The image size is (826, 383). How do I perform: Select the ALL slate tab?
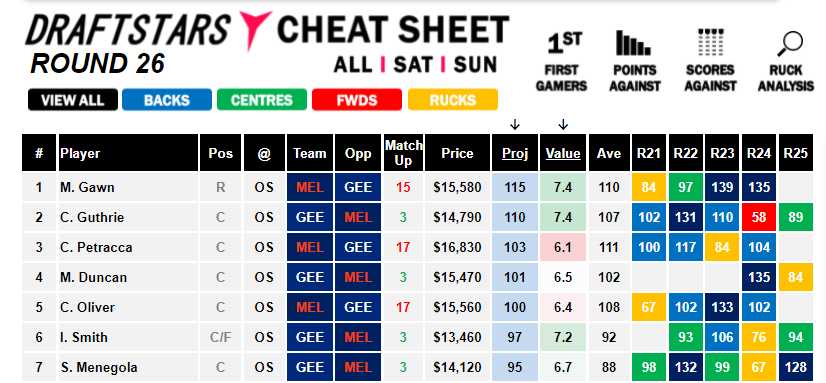pyautogui.click(x=353, y=65)
